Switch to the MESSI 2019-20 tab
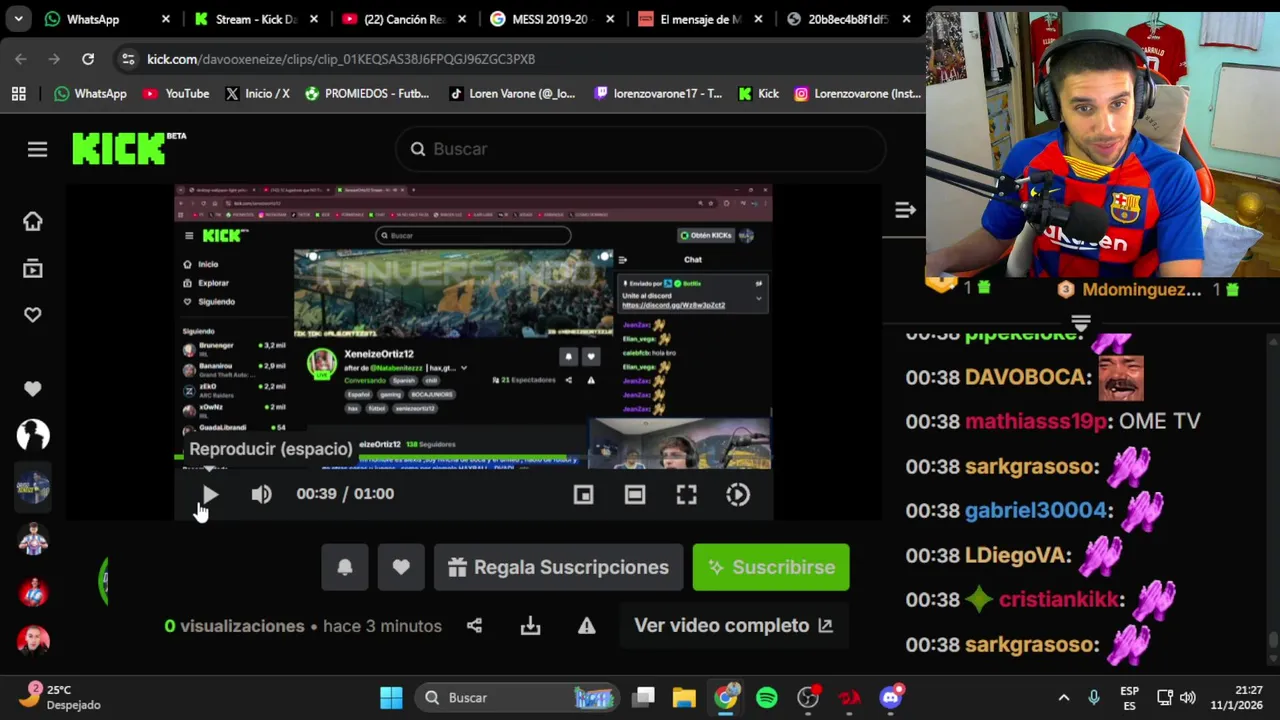This screenshot has width=1280, height=720. pos(550,19)
